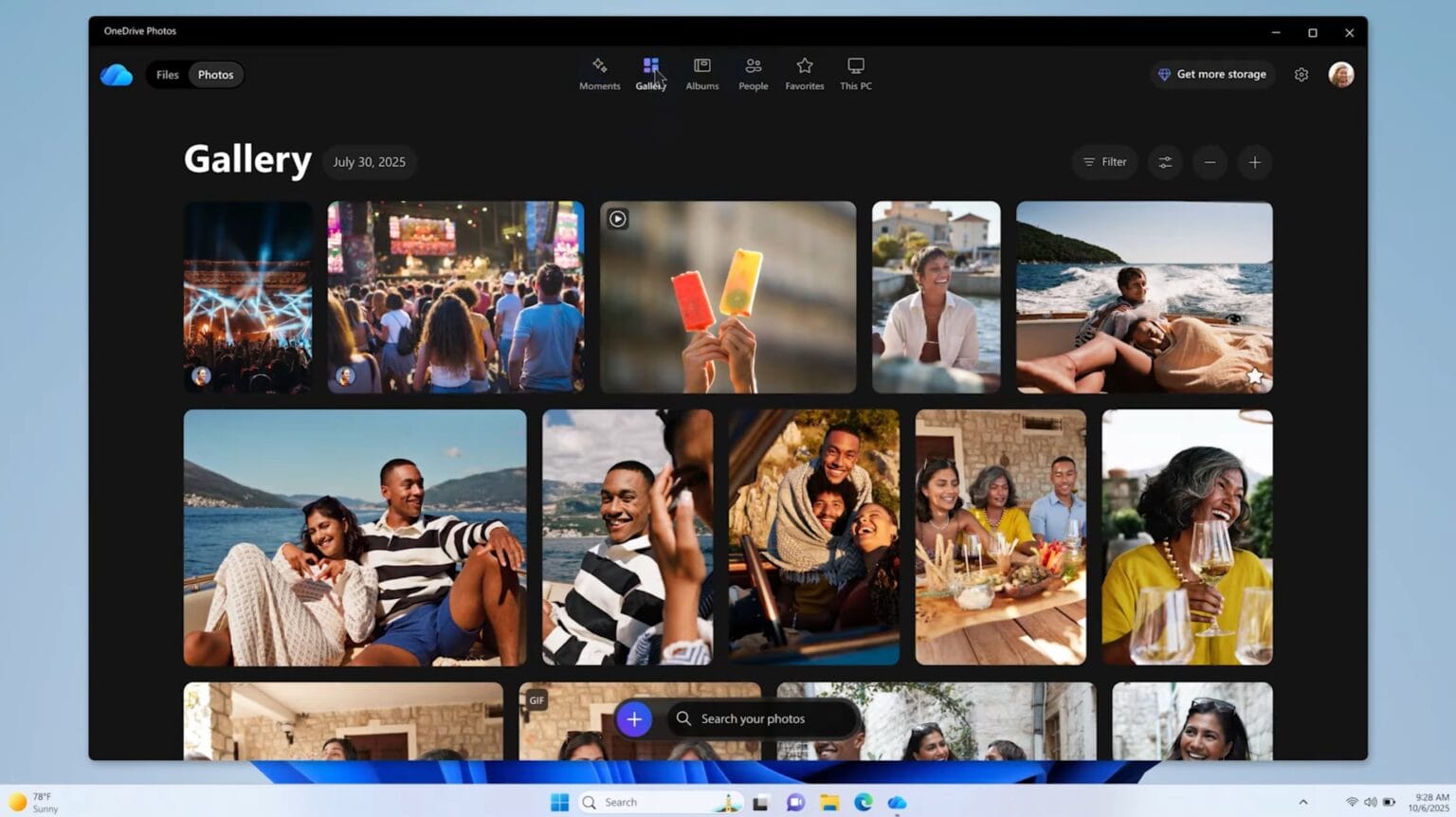Open the OneDrive settings gear
Screen dimensions: 1456x817
click(1301, 74)
